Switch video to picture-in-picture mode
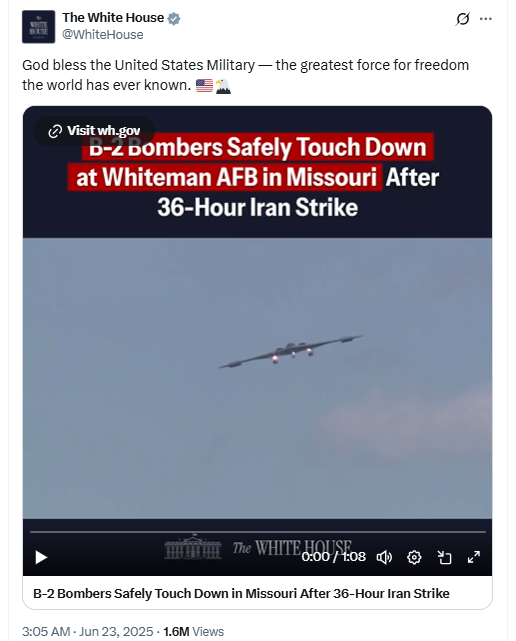This screenshot has width=516, height=641. tap(444, 557)
